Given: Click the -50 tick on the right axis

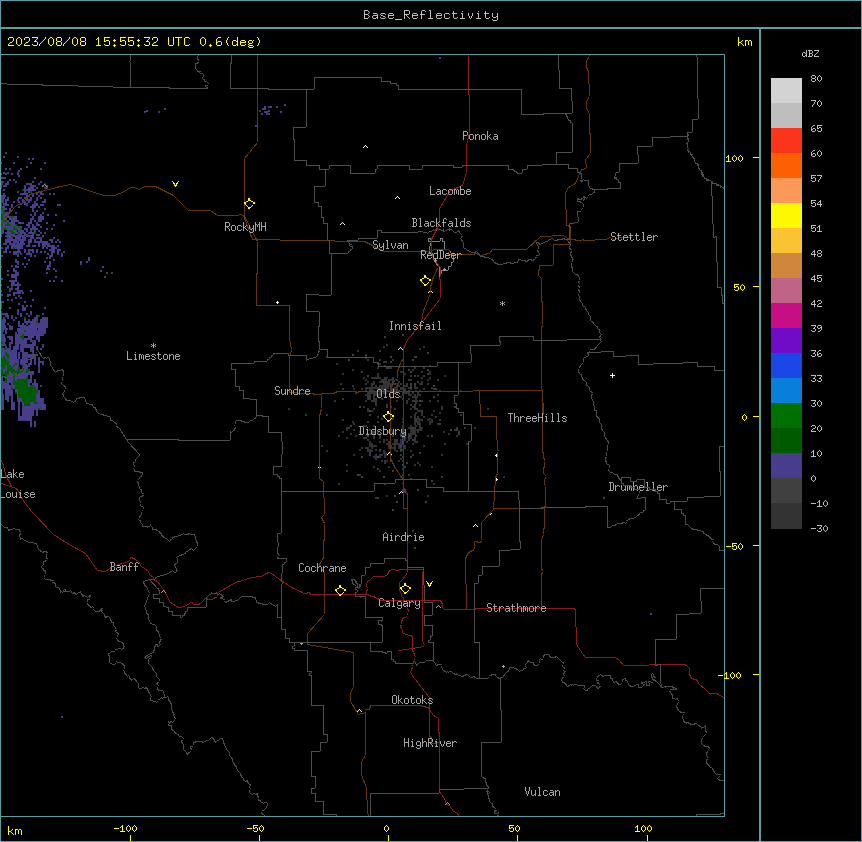Looking at the screenshot, I should point(734,546).
